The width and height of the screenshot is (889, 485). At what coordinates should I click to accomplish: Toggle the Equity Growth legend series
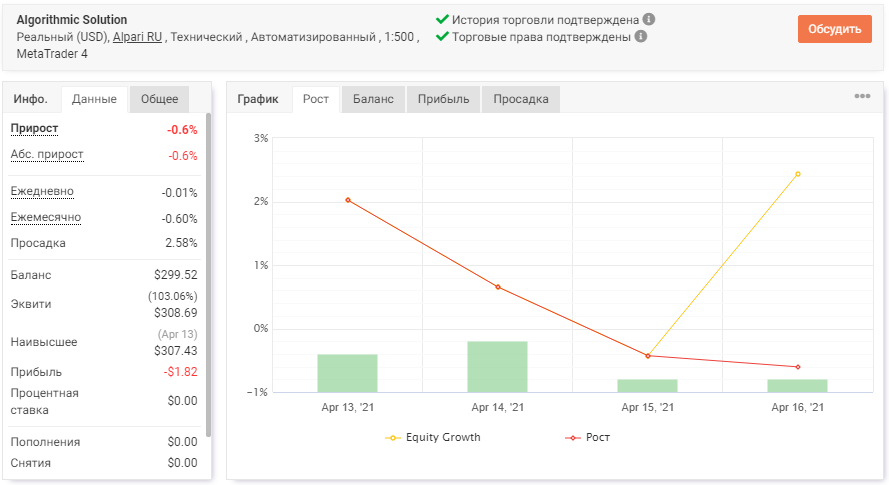coord(433,437)
